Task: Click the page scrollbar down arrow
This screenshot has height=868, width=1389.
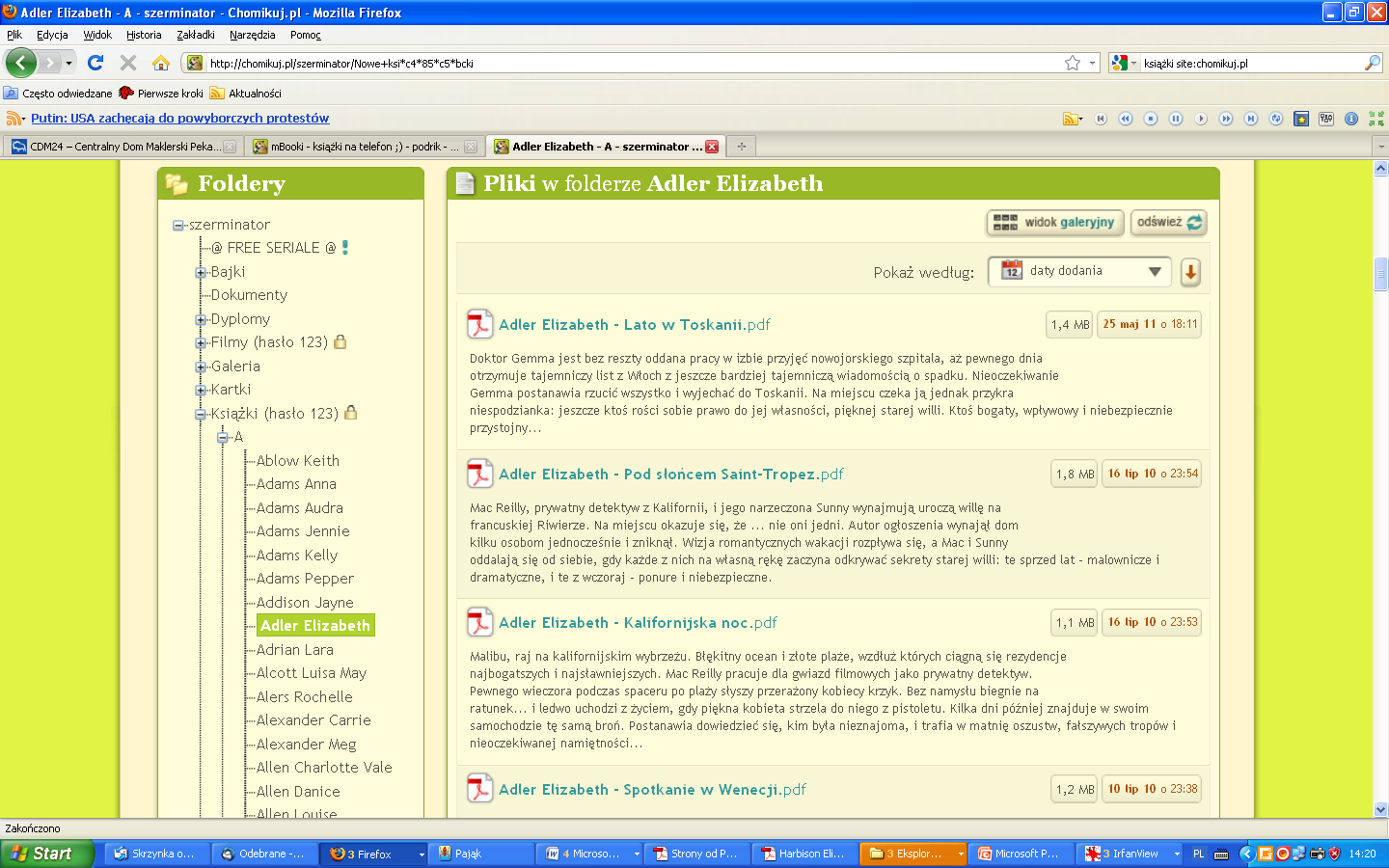Action: pyautogui.click(x=1380, y=810)
